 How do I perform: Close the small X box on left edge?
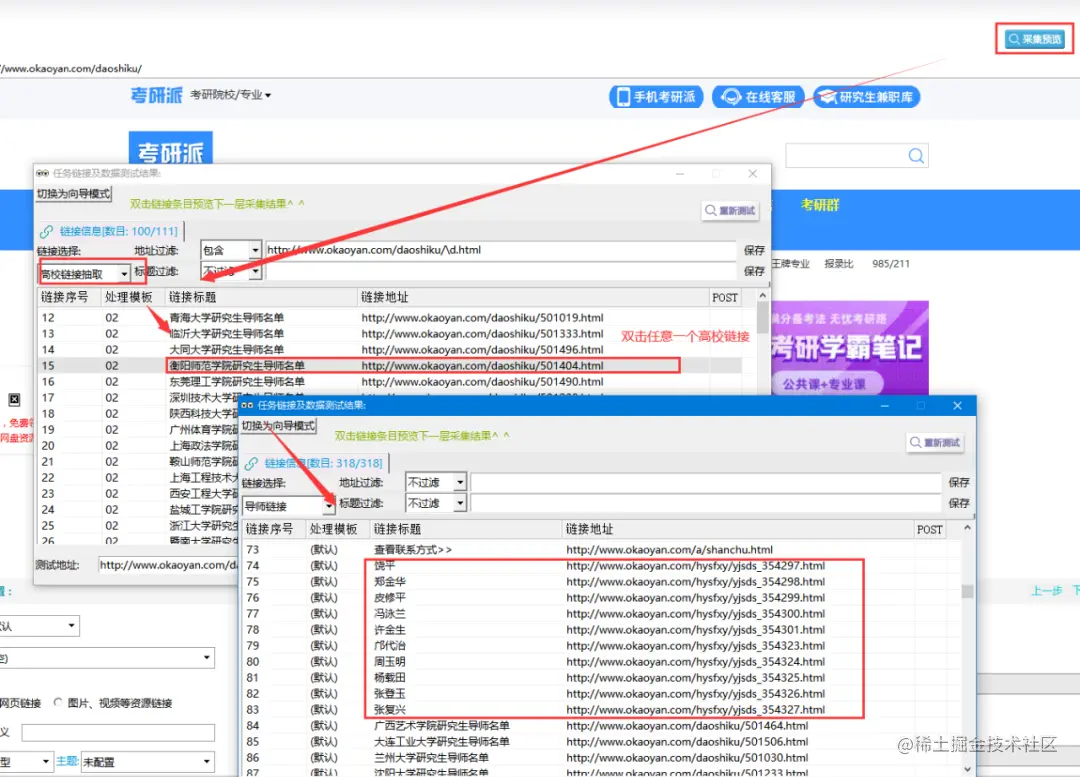14,400
